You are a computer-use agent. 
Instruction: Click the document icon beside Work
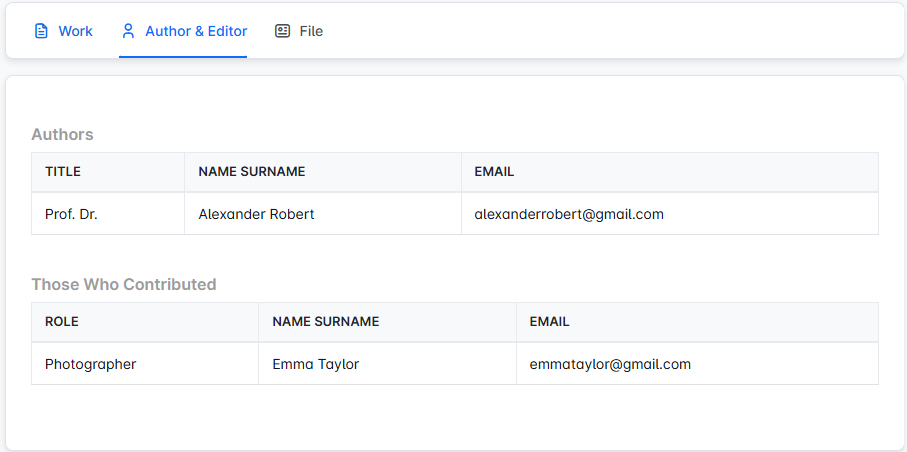41,31
